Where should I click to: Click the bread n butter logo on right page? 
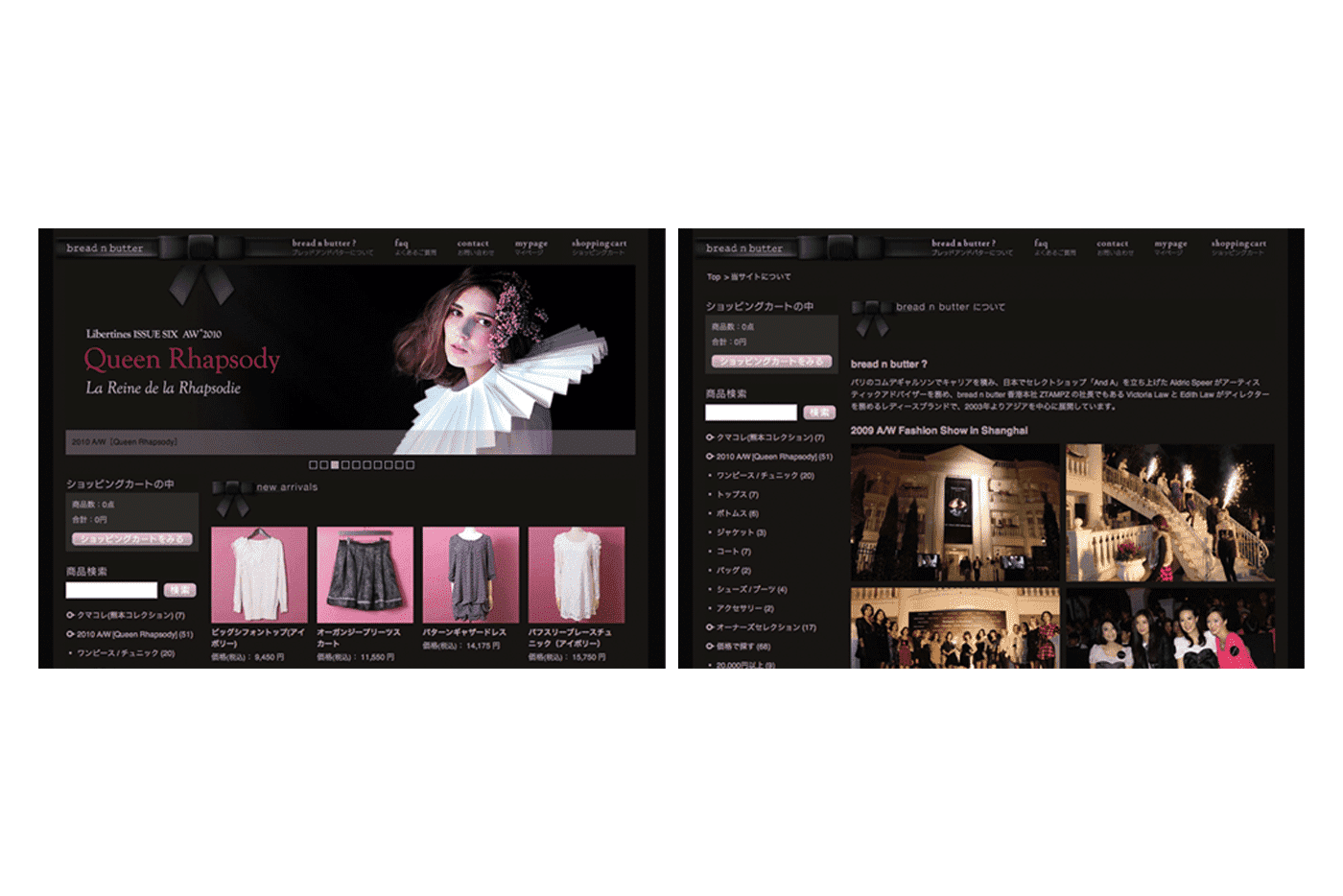(744, 248)
